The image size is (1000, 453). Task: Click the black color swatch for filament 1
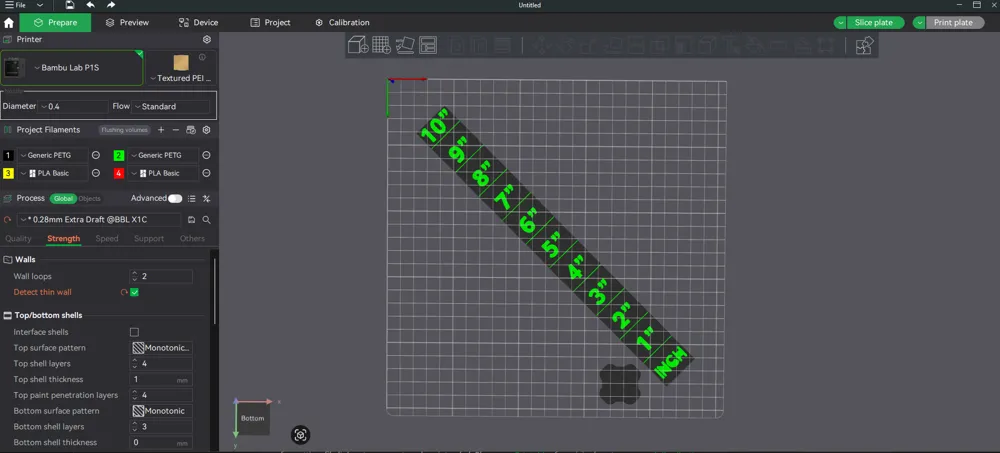coord(8,155)
